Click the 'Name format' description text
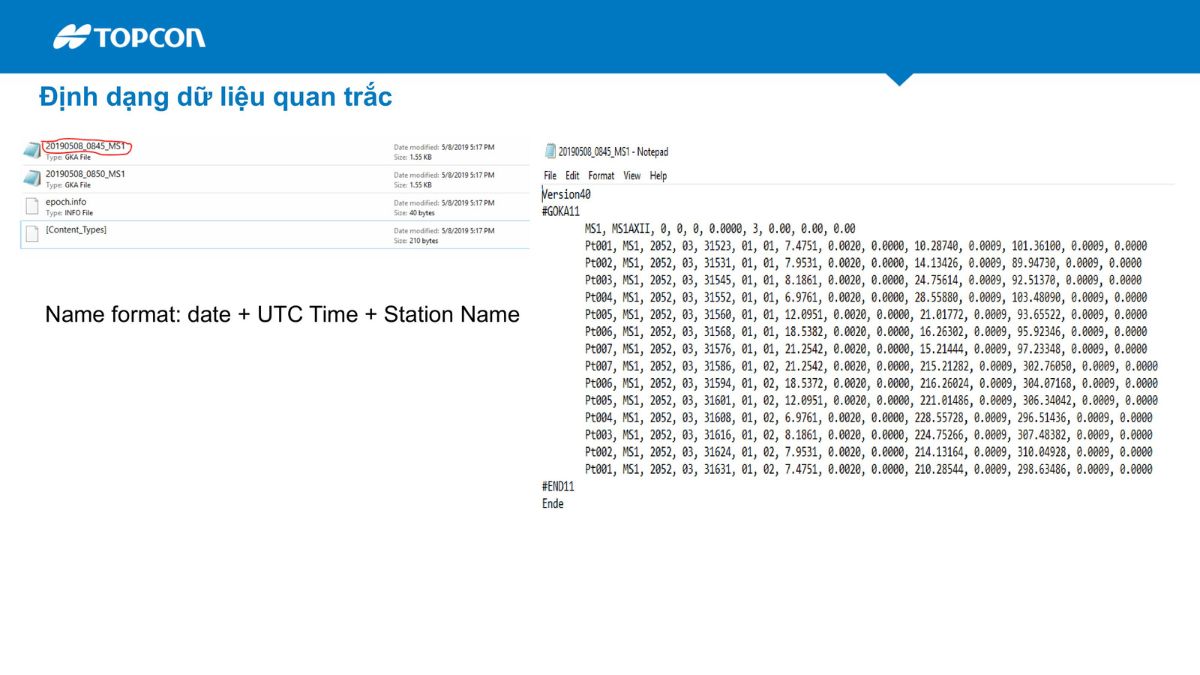Image resolution: width=1200 pixels, height=675 pixels. click(x=282, y=315)
